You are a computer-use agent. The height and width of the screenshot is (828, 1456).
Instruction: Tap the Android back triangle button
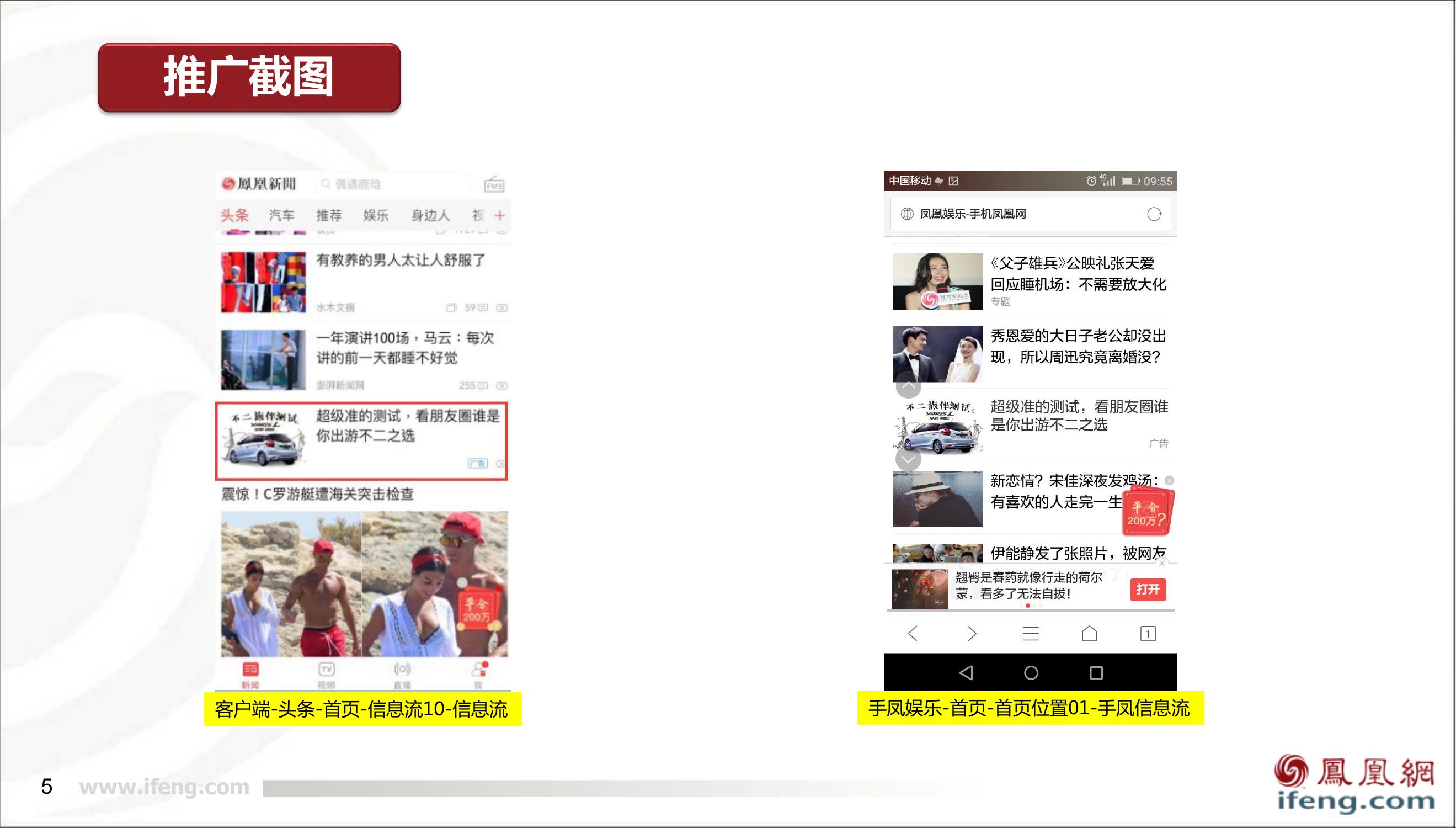click(x=966, y=673)
